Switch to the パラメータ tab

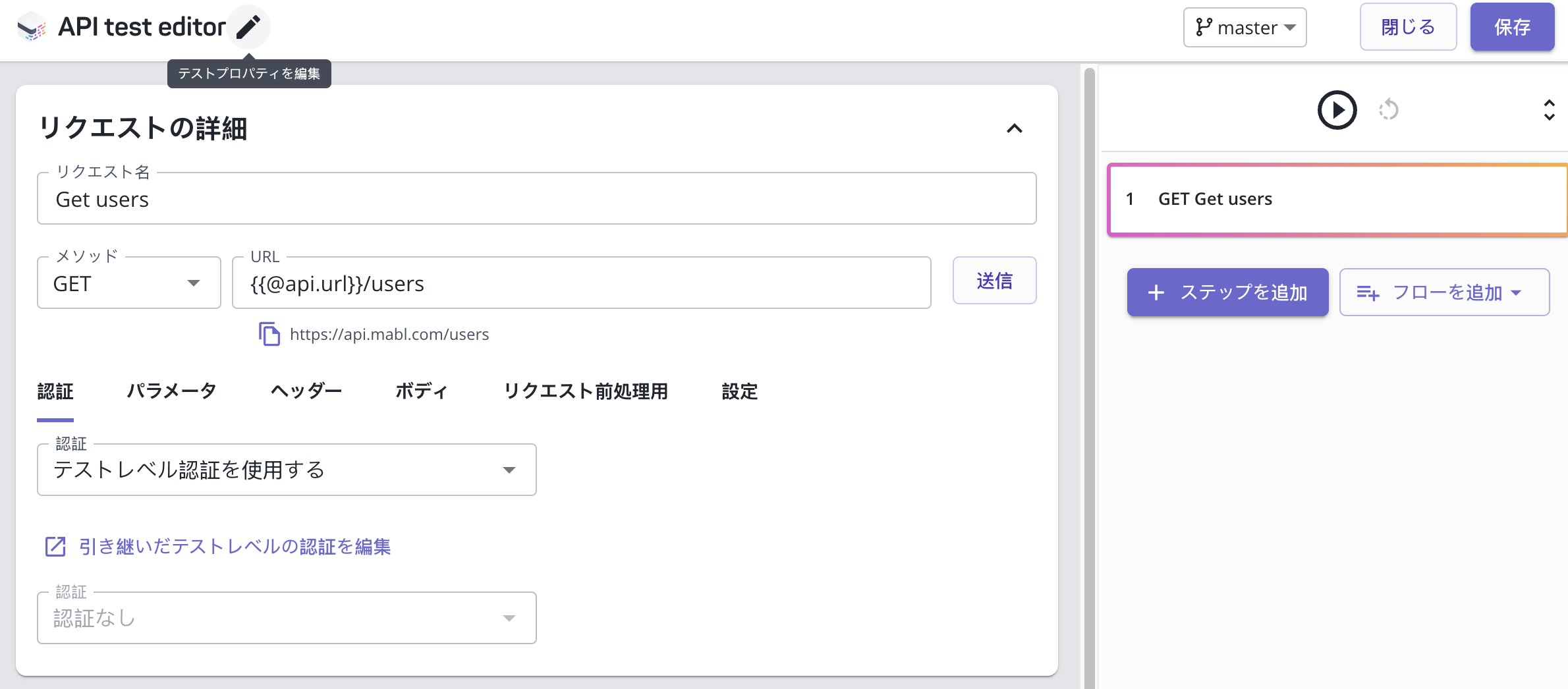(x=171, y=392)
